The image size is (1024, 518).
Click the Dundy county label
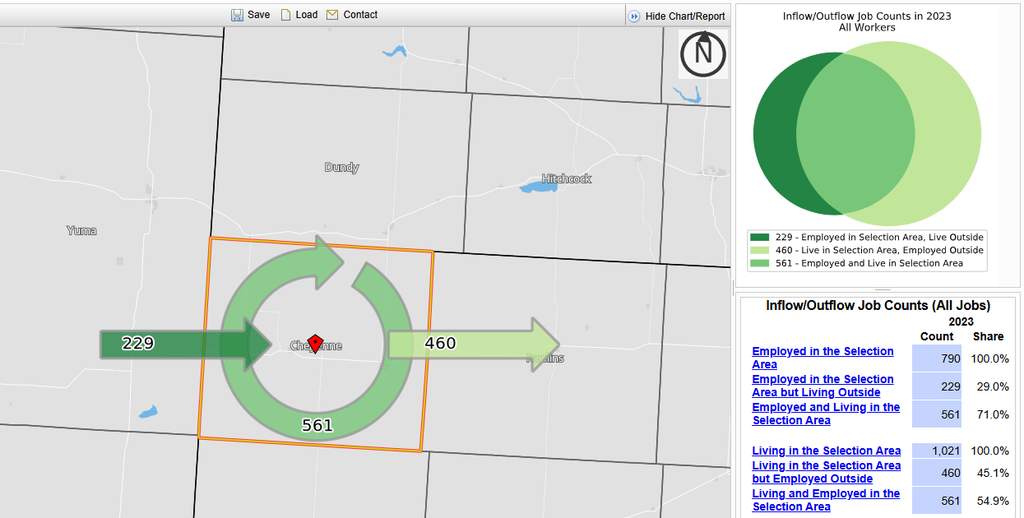point(342,168)
